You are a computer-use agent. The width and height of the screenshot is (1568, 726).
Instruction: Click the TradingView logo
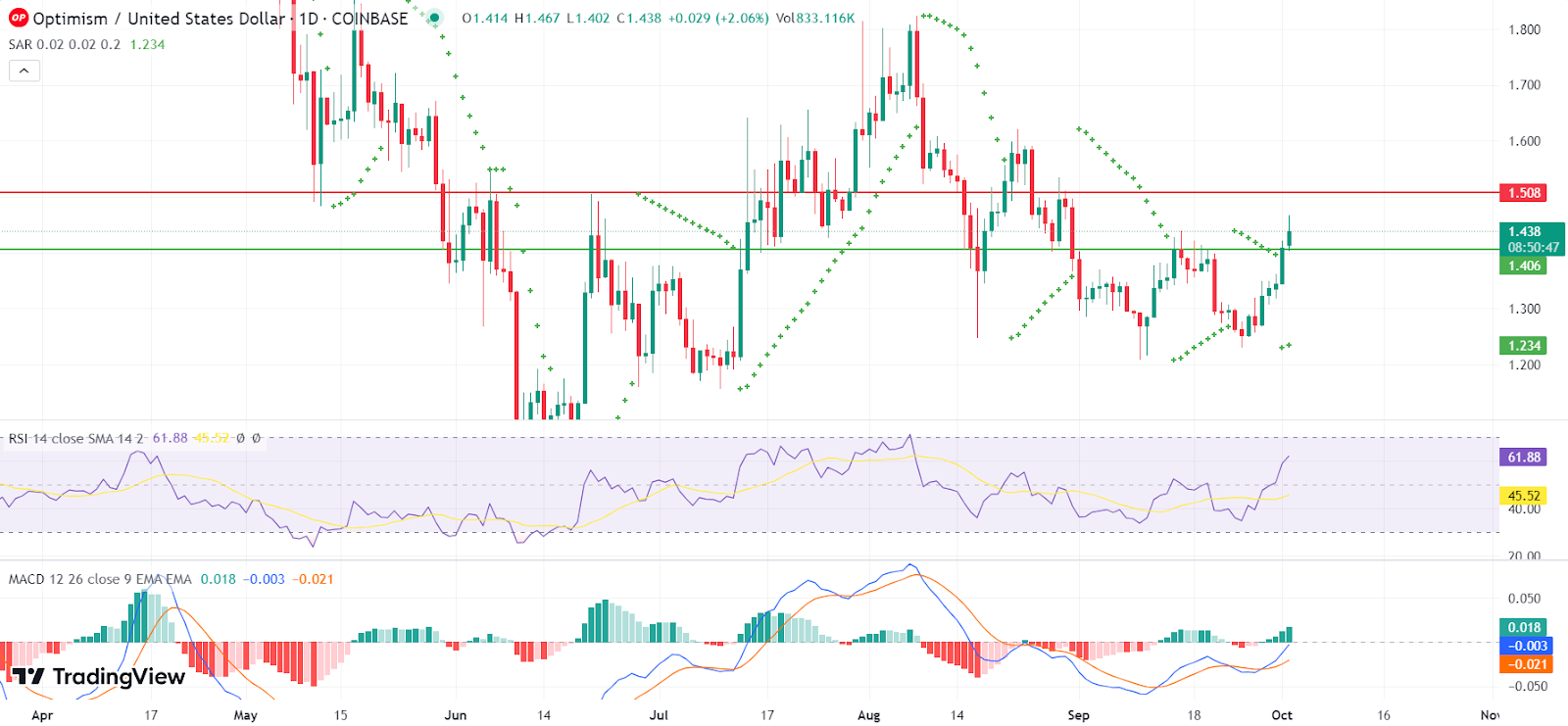(98, 676)
